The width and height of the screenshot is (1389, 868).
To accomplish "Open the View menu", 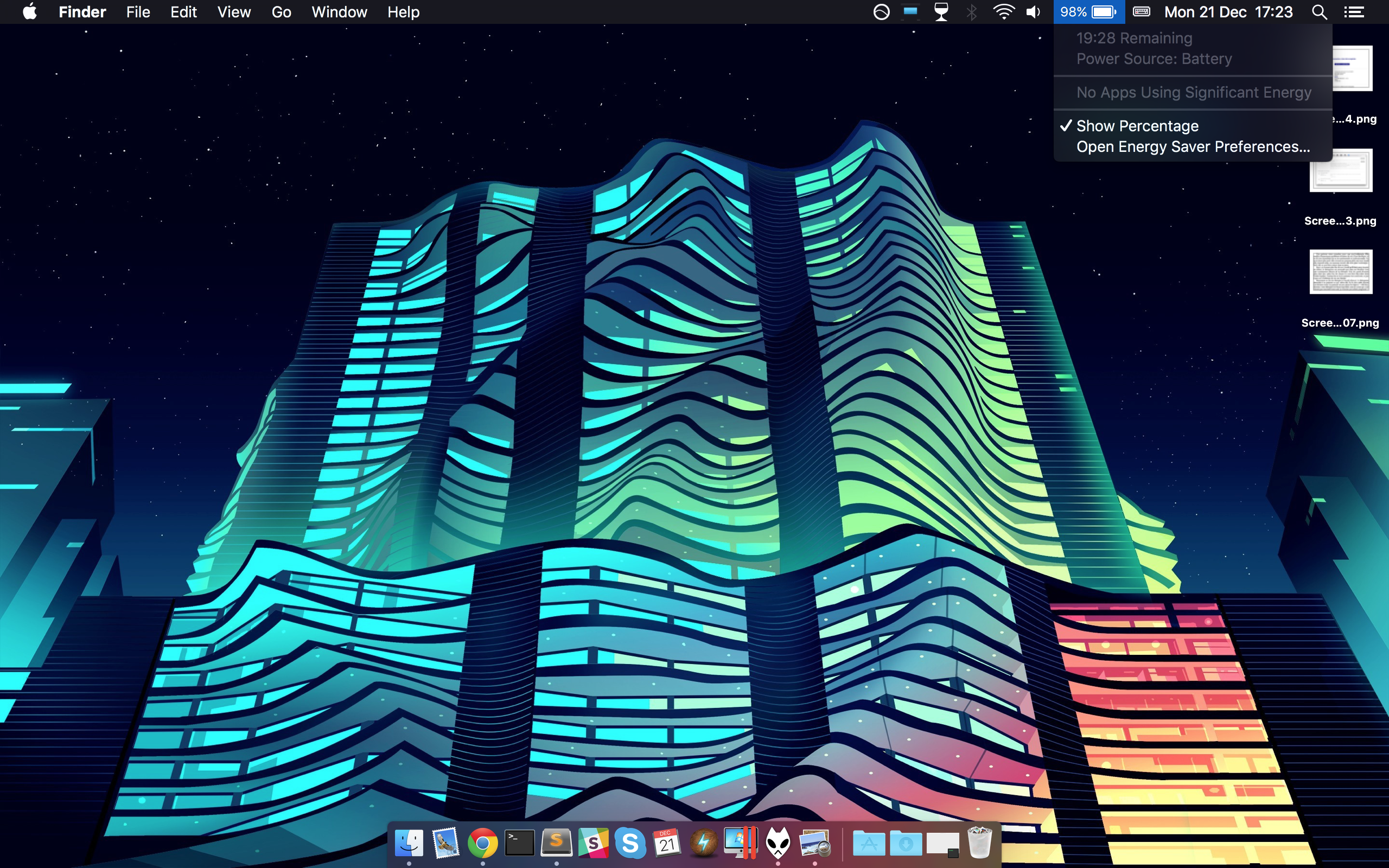I will (x=234, y=12).
